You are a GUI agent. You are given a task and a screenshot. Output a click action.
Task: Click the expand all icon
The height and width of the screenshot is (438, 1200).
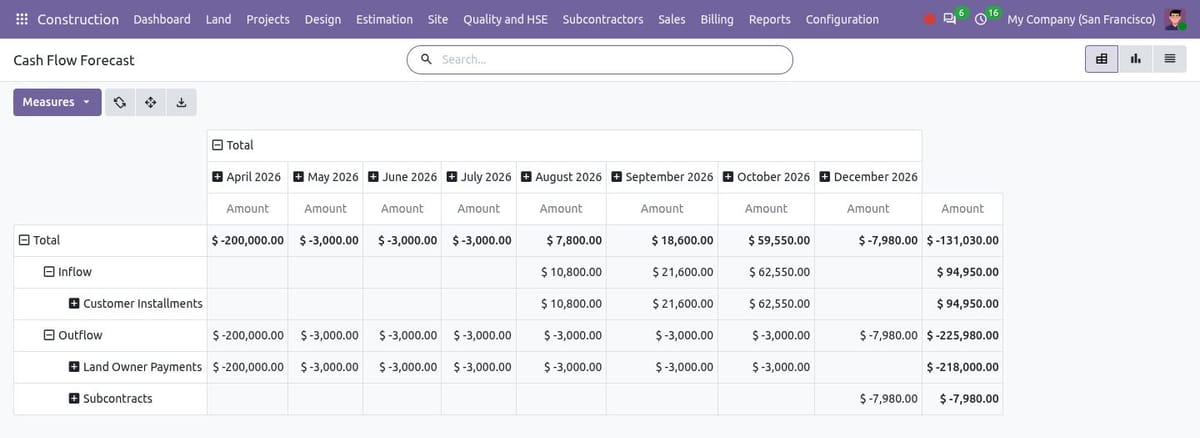point(150,102)
